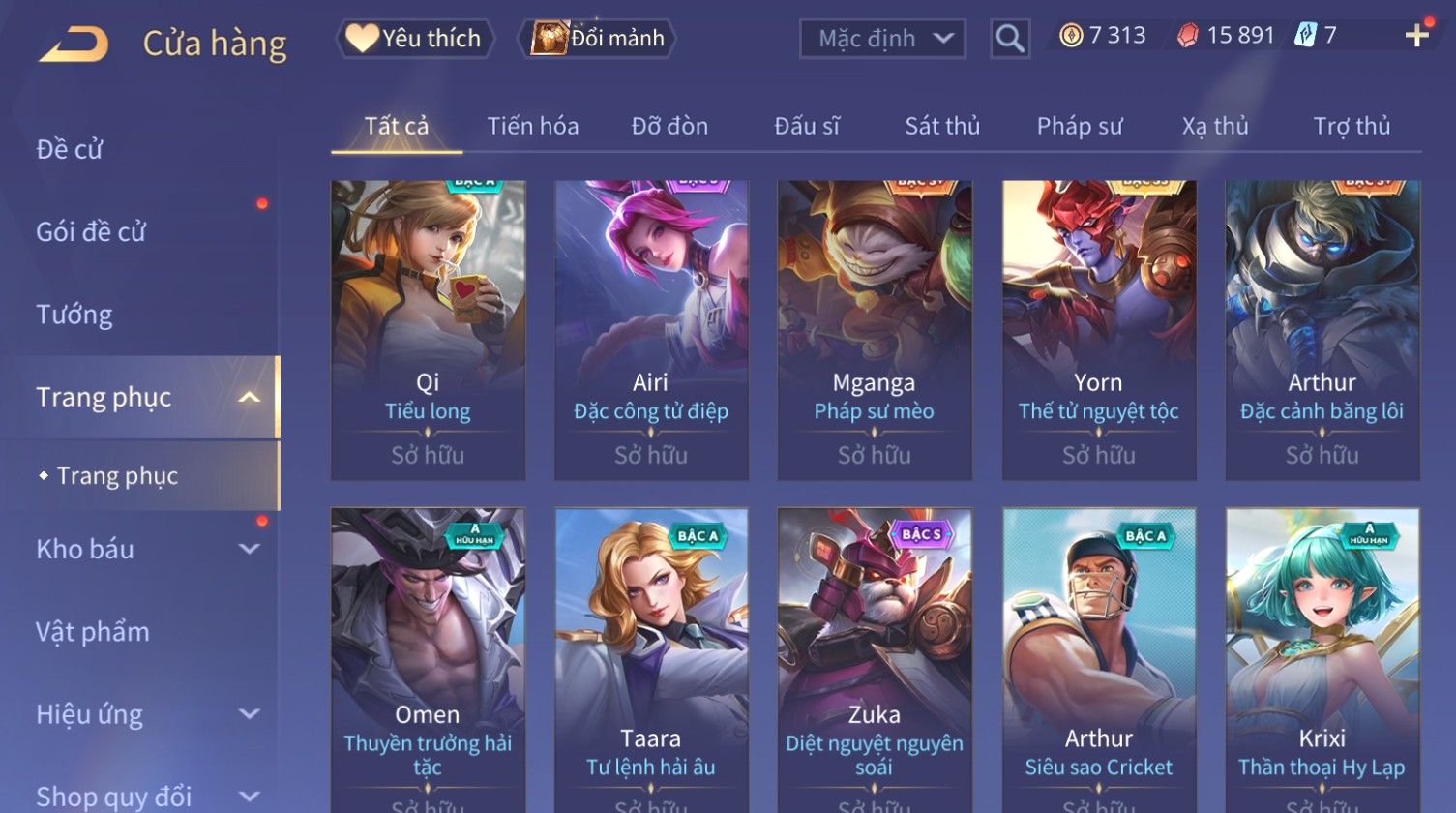This screenshot has height=813, width=1456.
Task: Click the plus icon to add currency
Action: click(x=1416, y=36)
